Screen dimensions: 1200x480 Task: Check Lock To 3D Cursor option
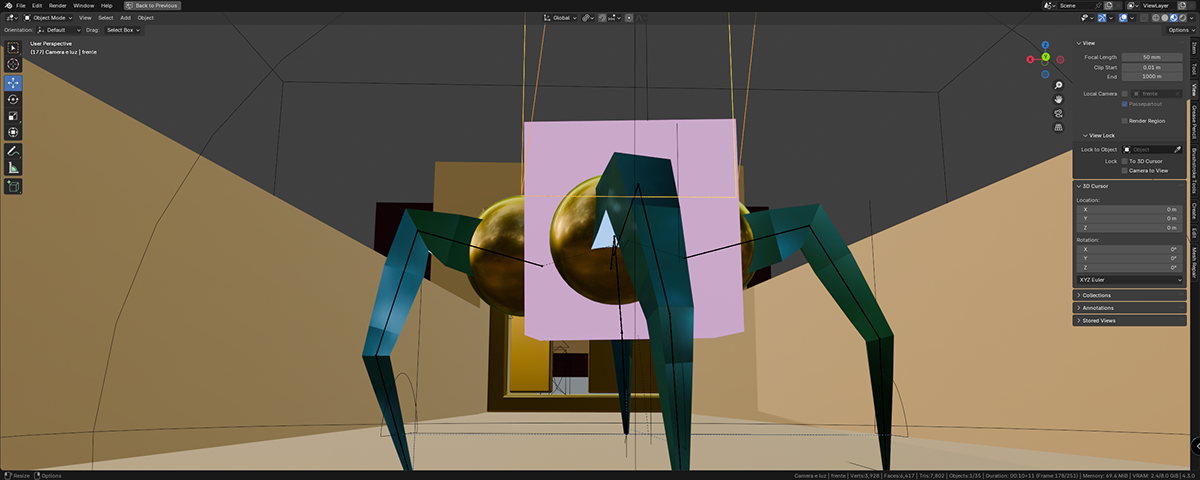pos(1124,161)
